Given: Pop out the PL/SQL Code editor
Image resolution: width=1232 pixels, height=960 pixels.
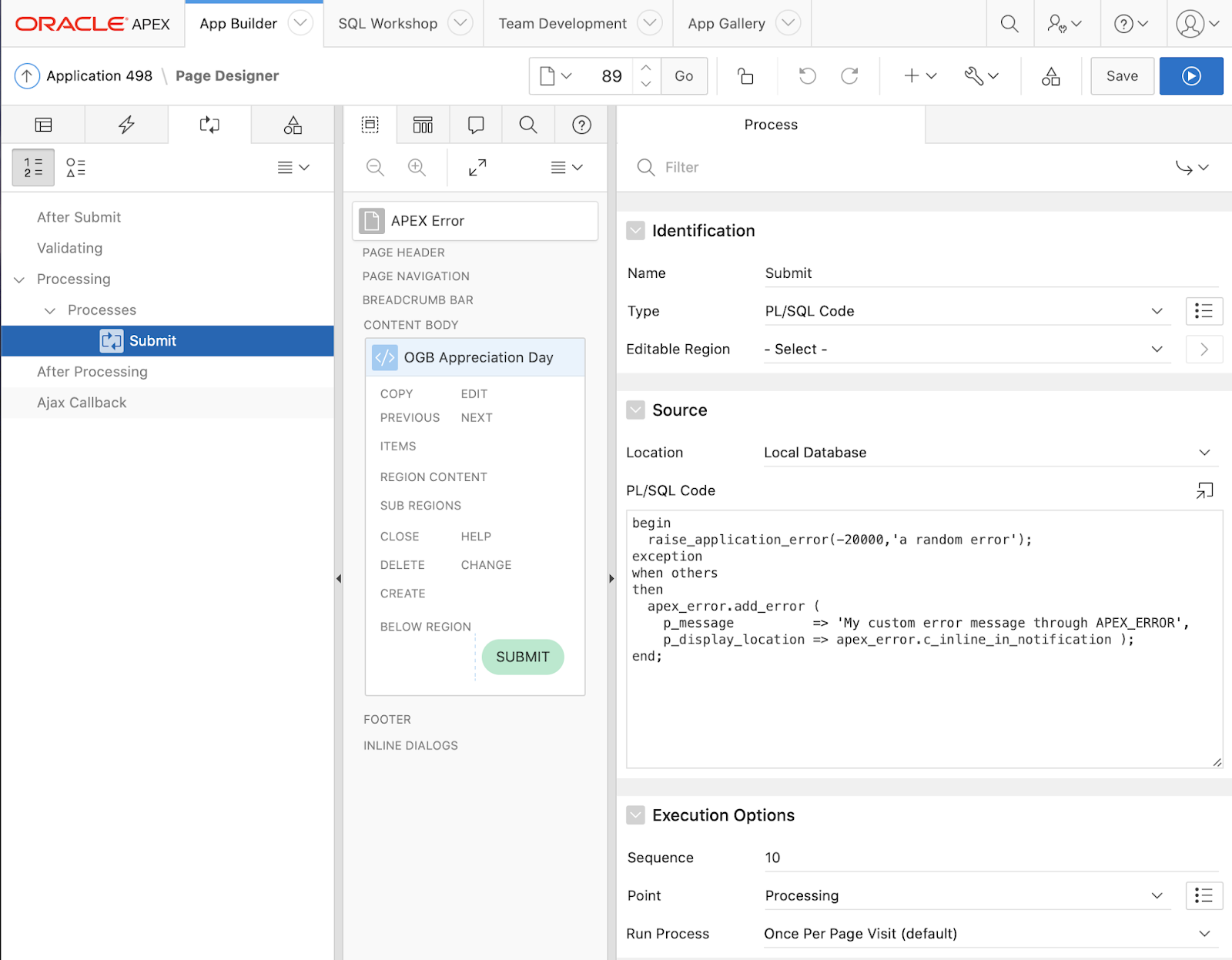Looking at the screenshot, I should [1205, 490].
